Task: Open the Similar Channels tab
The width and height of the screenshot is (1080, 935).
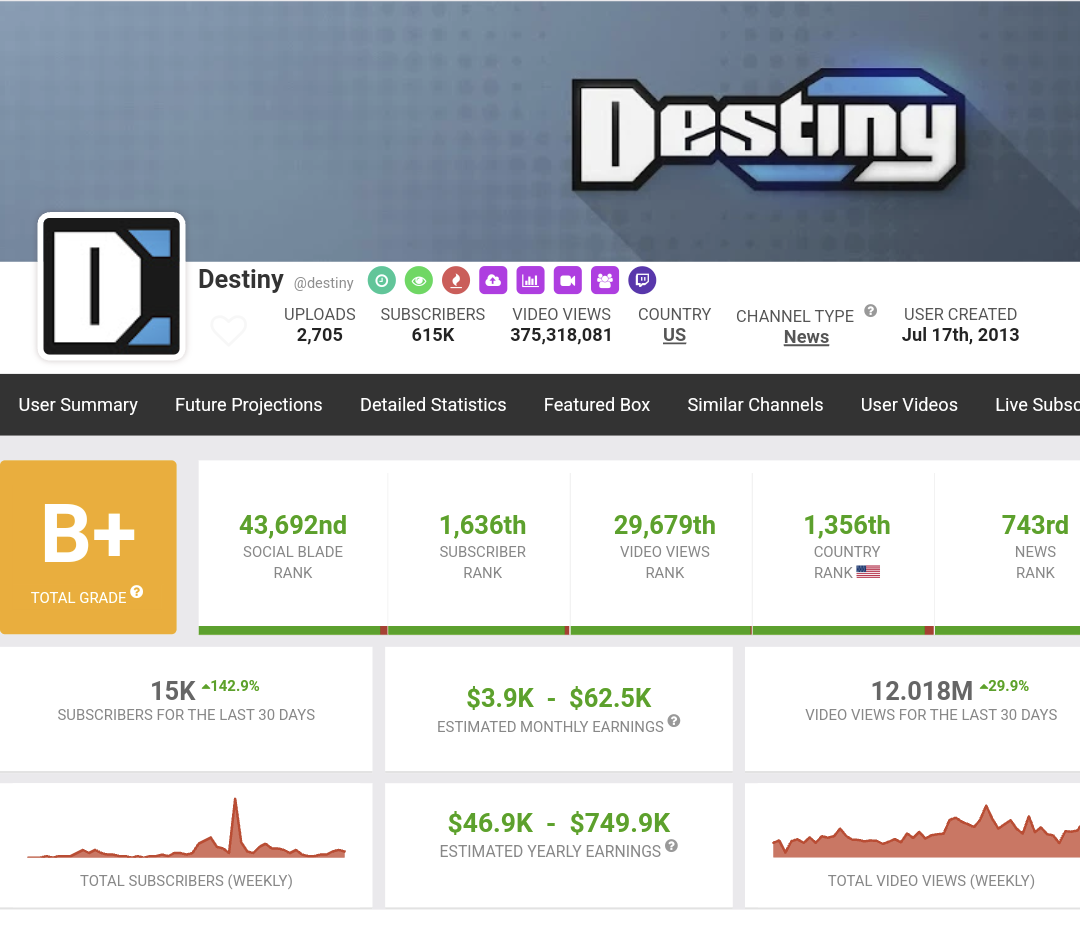Action: click(755, 404)
